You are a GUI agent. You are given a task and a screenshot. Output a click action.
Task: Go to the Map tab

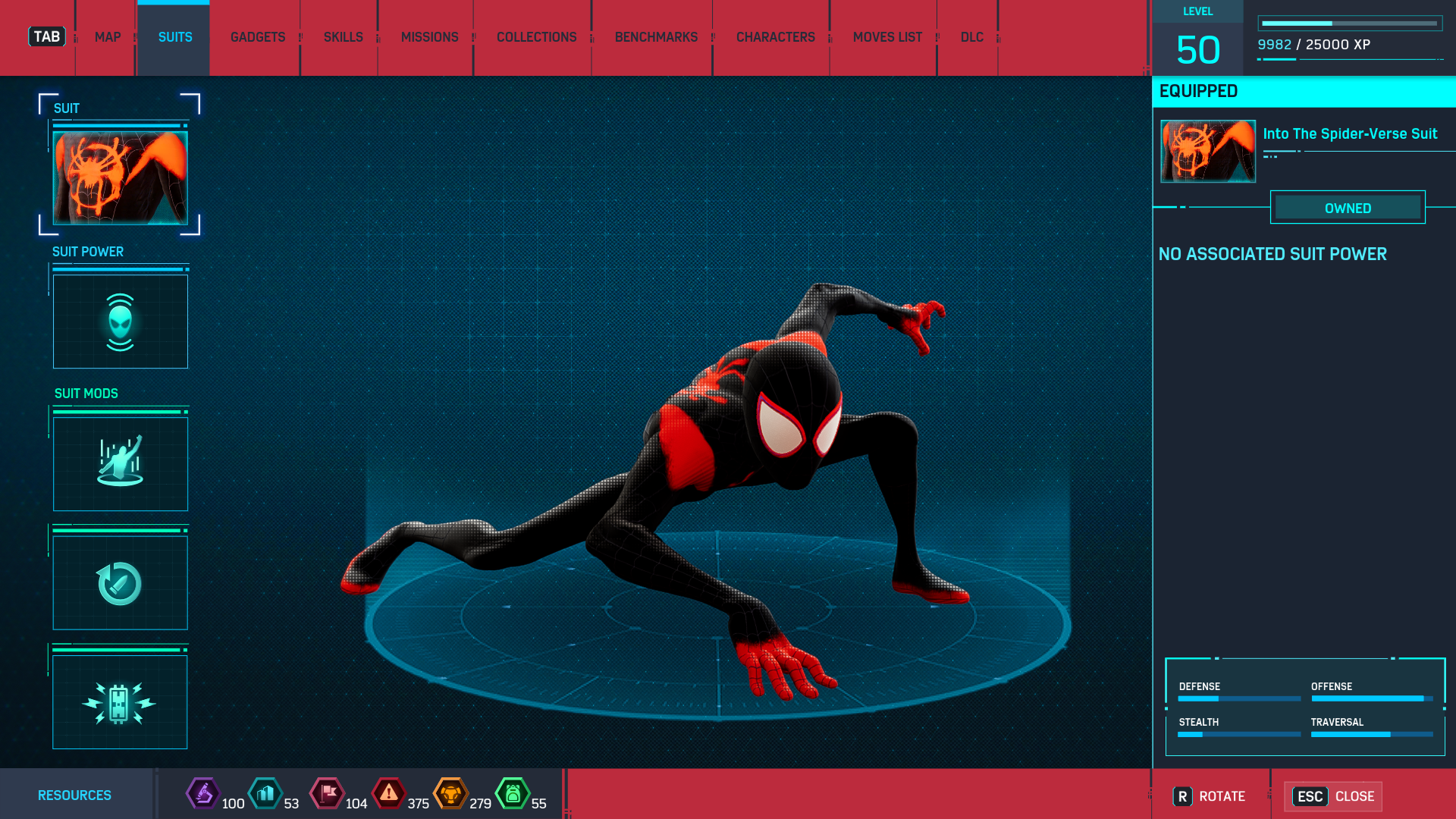point(108,37)
